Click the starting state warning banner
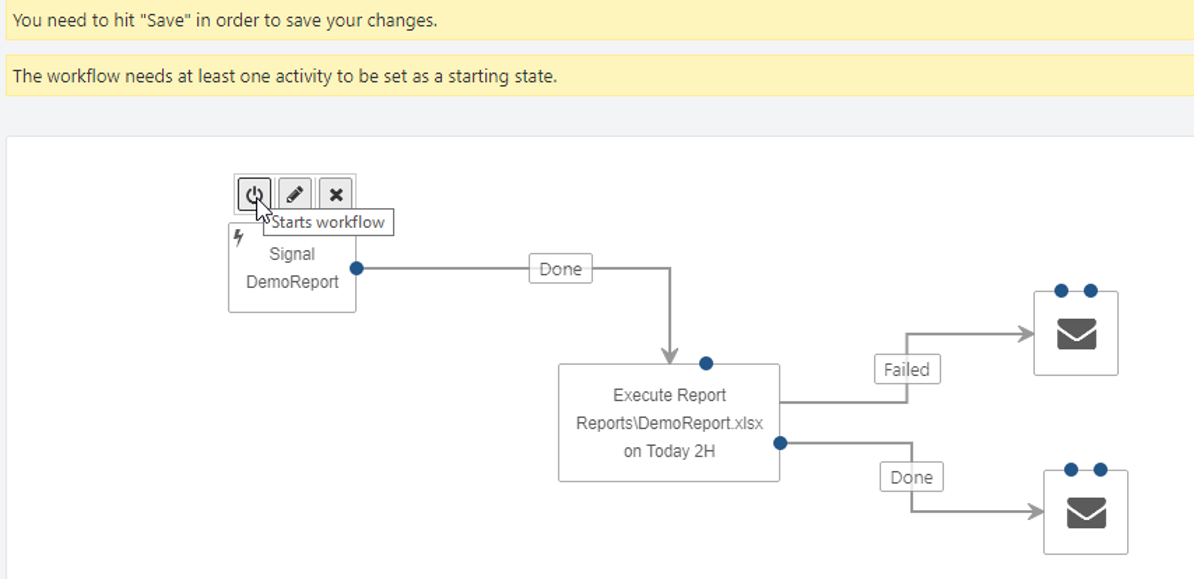This screenshot has height=579, width=1194. pyautogui.click(x=600, y=76)
